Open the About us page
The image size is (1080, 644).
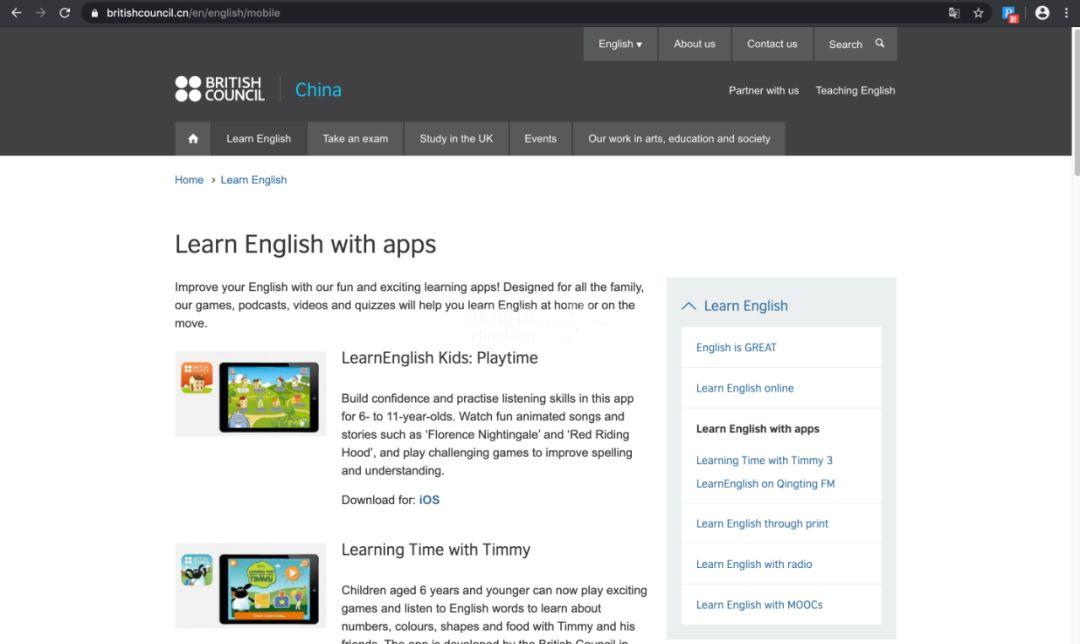pyautogui.click(x=694, y=44)
